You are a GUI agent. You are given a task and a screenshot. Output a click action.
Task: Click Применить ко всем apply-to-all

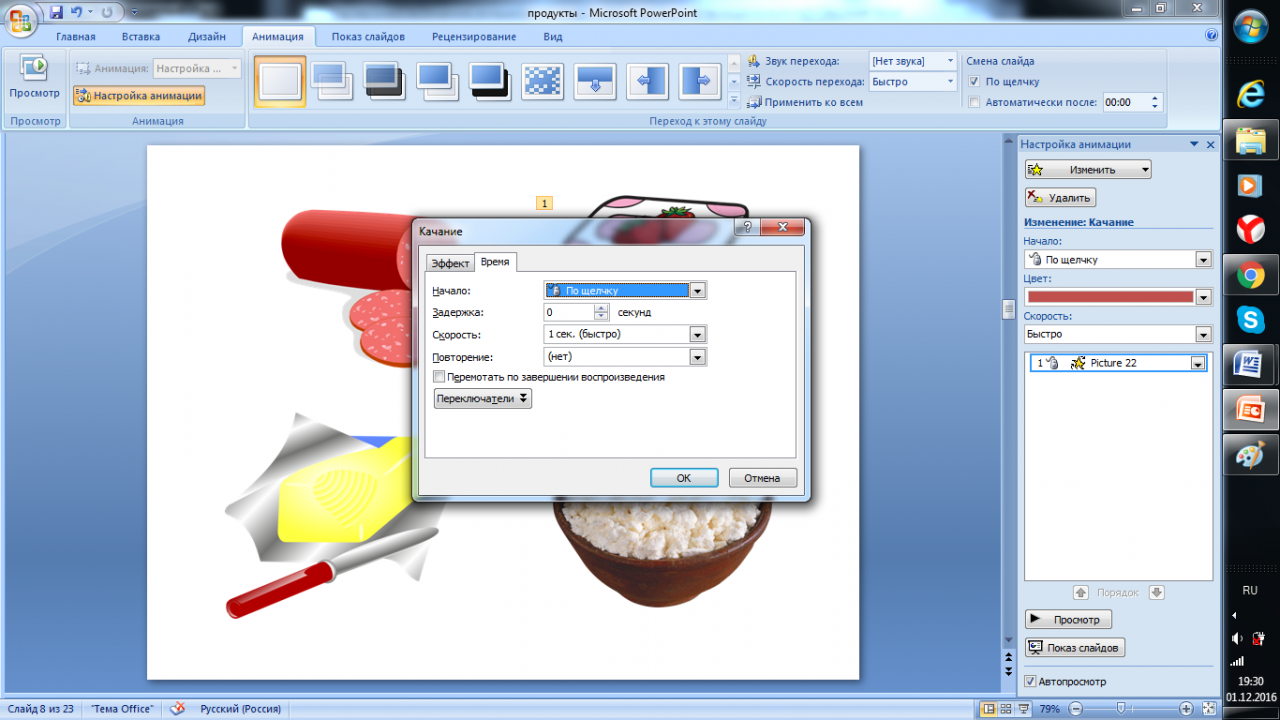pos(805,102)
